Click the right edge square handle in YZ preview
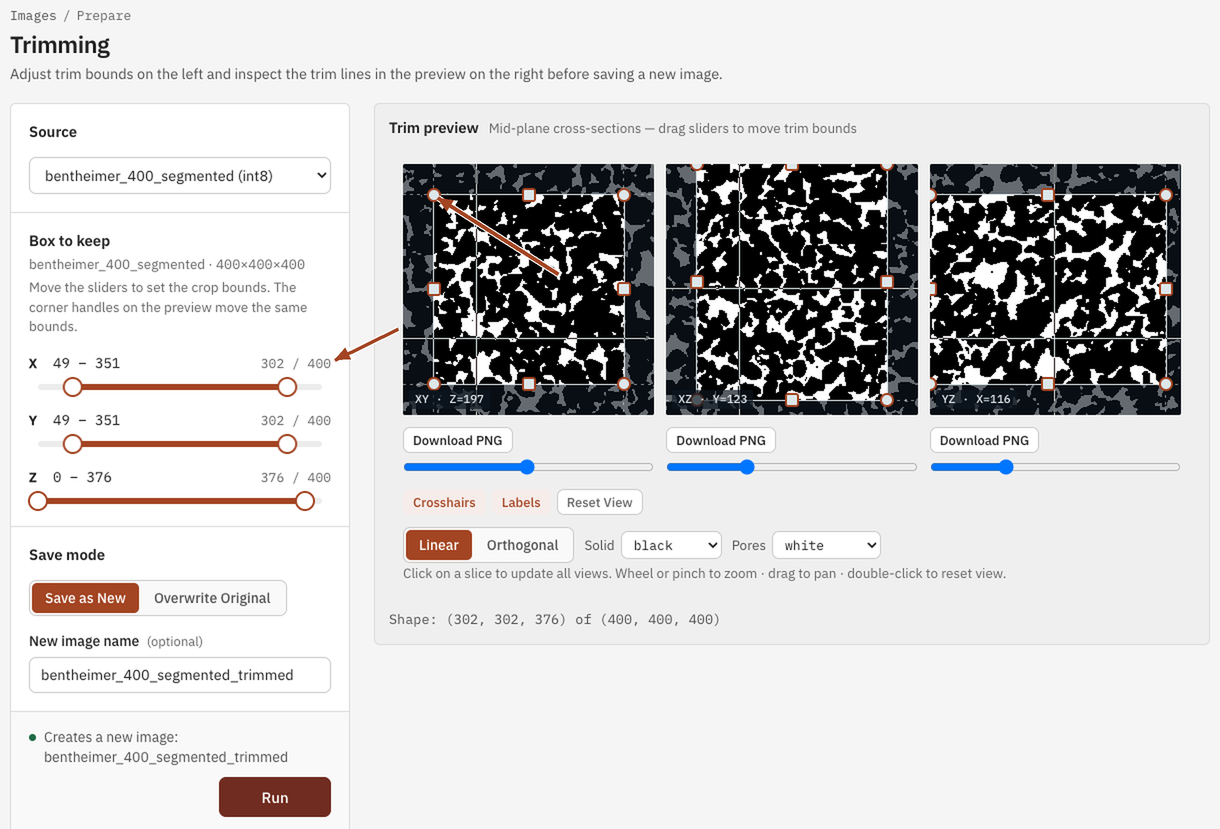The image size is (1220, 829). click(1166, 289)
